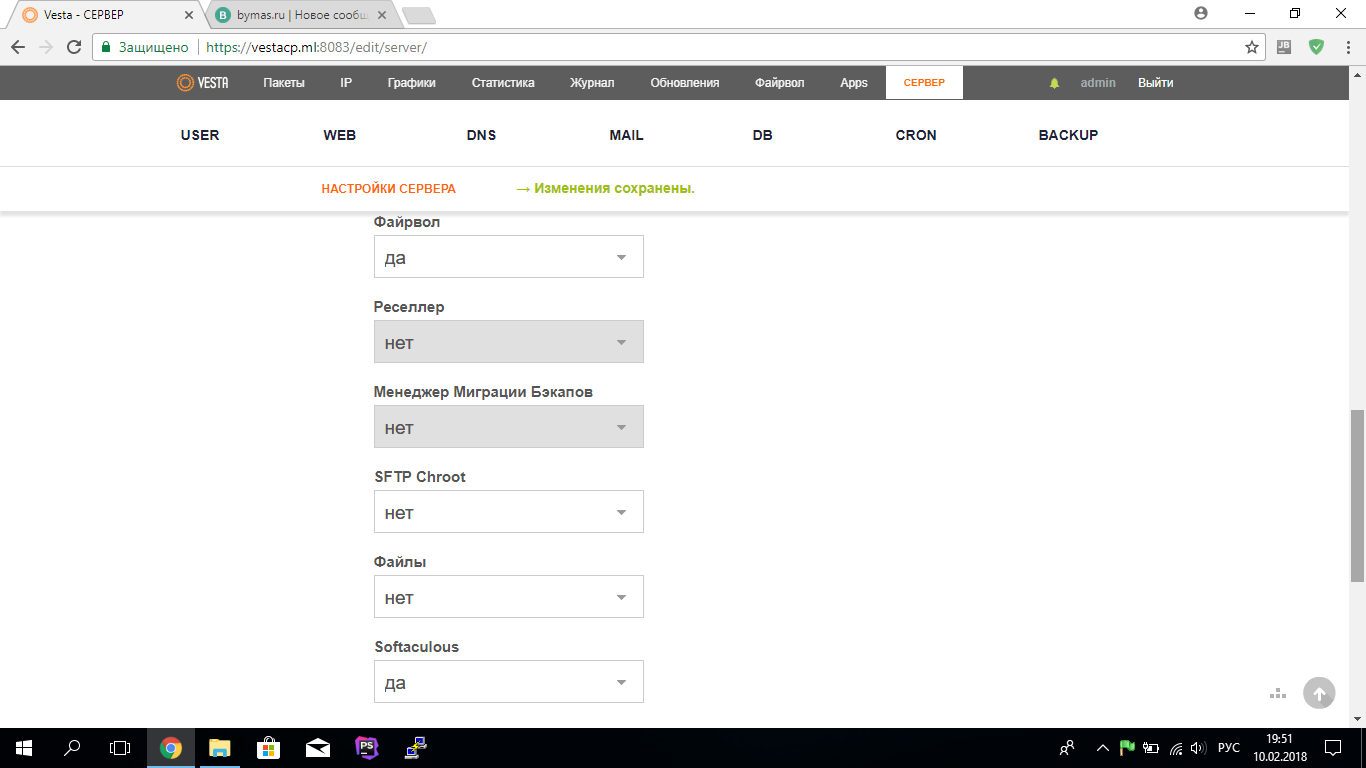Open the green shield extension icon
This screenshot has width=1366, height=768.
tap(1317, 47)
